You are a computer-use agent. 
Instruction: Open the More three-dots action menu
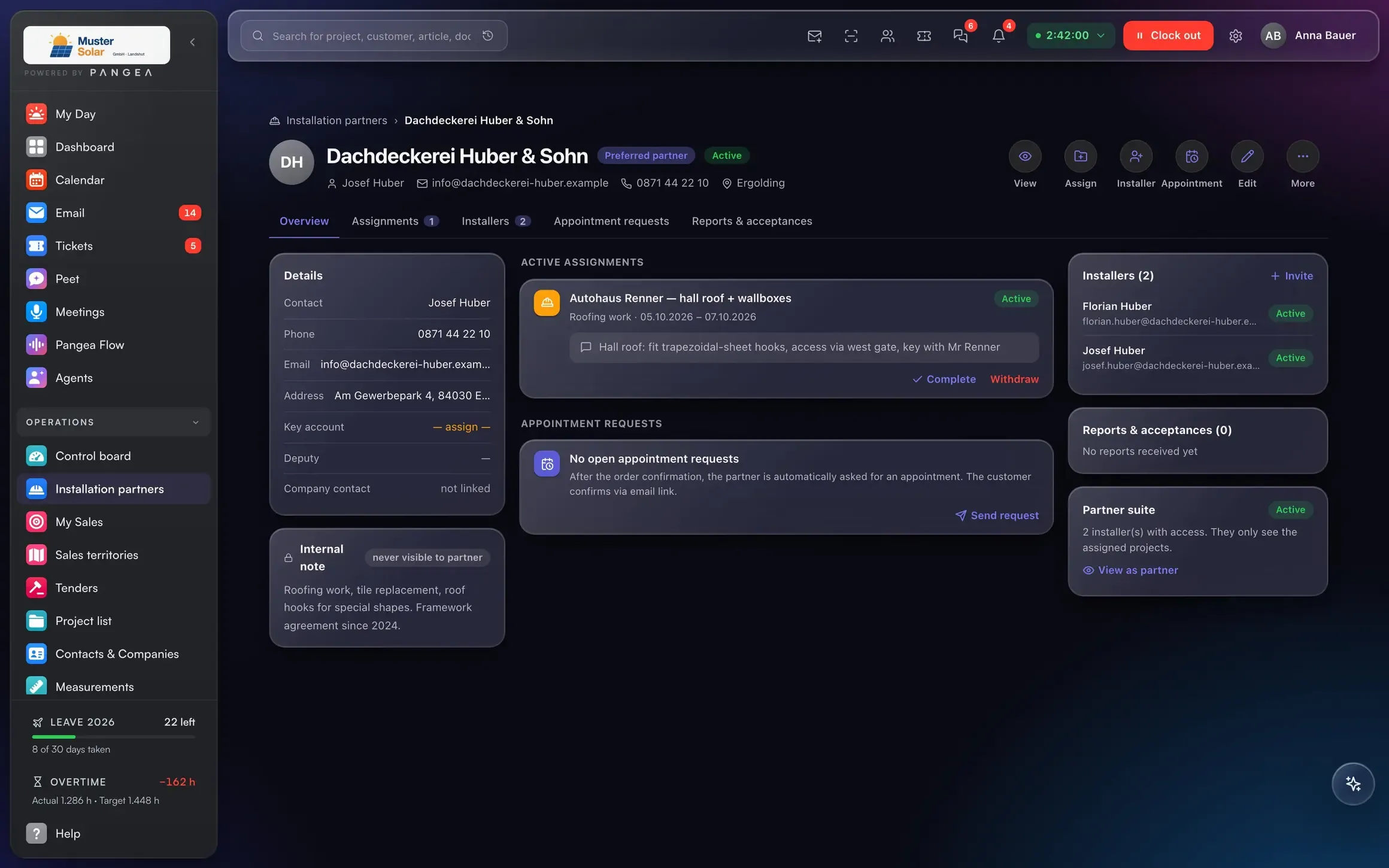click(1303, 156)
